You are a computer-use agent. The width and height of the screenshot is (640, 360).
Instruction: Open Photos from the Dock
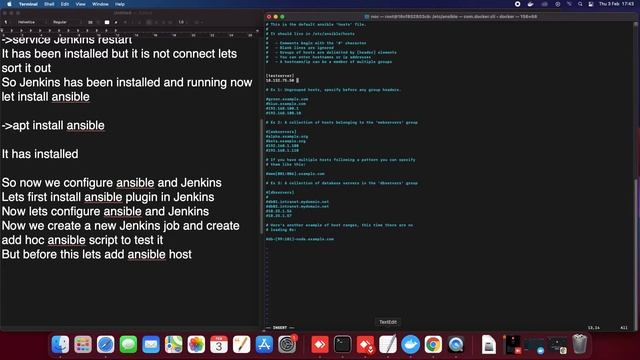(196, 344)
